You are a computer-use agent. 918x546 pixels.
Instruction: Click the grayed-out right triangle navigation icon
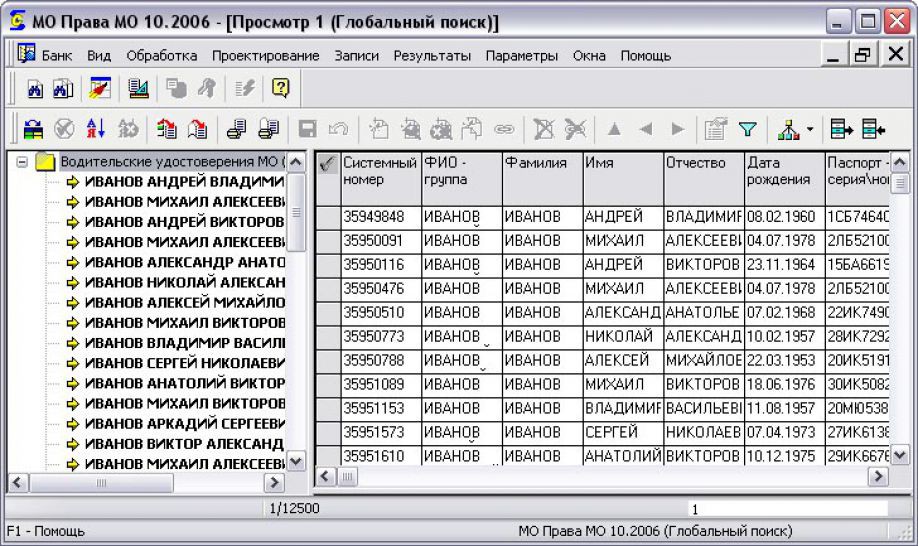pyautogui.click(x=677, y=129)
